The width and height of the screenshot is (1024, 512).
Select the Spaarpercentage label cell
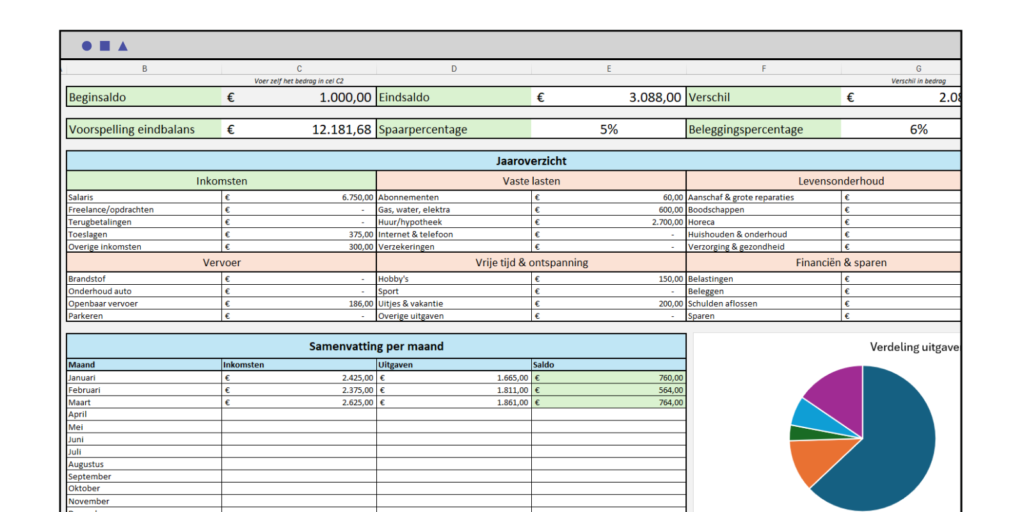tap(454, 129)
